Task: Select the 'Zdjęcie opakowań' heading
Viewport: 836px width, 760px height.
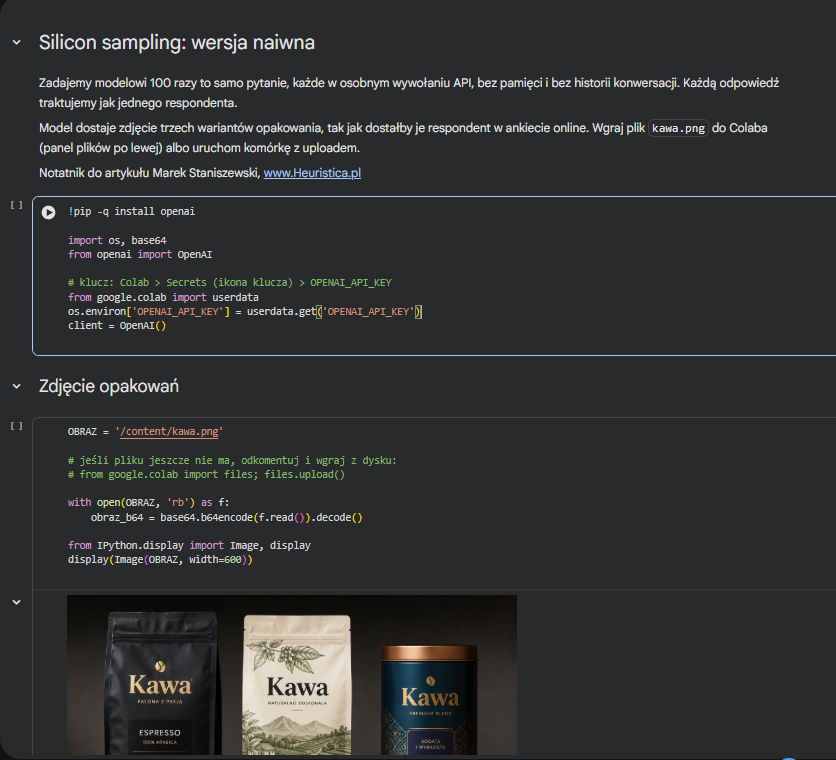Action: click(109, 386)
